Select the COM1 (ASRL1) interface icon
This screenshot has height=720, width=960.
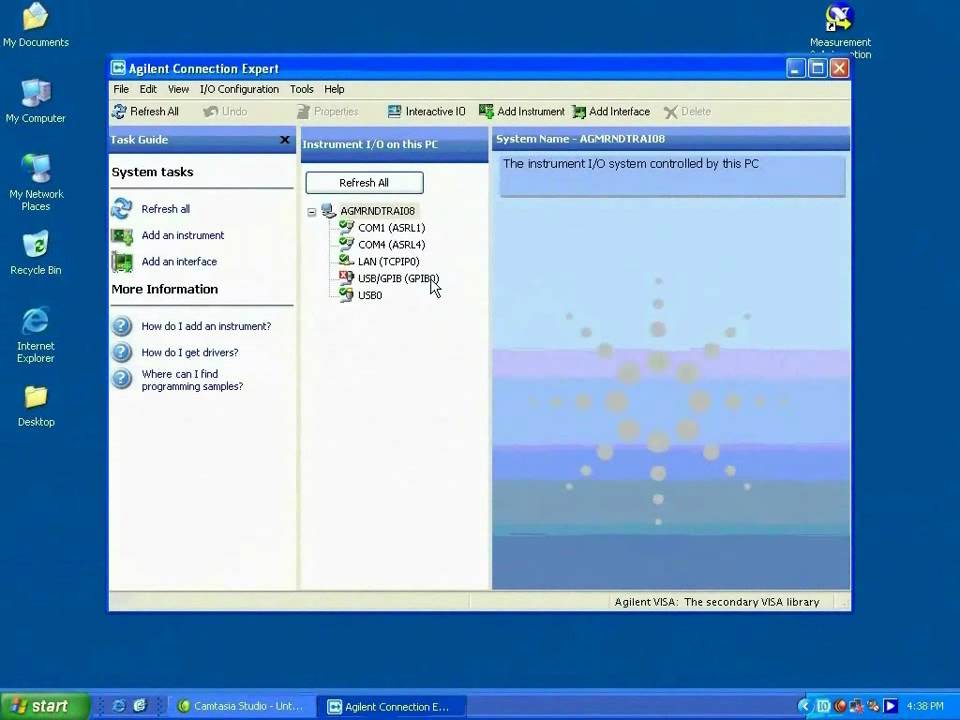point(347,227)
